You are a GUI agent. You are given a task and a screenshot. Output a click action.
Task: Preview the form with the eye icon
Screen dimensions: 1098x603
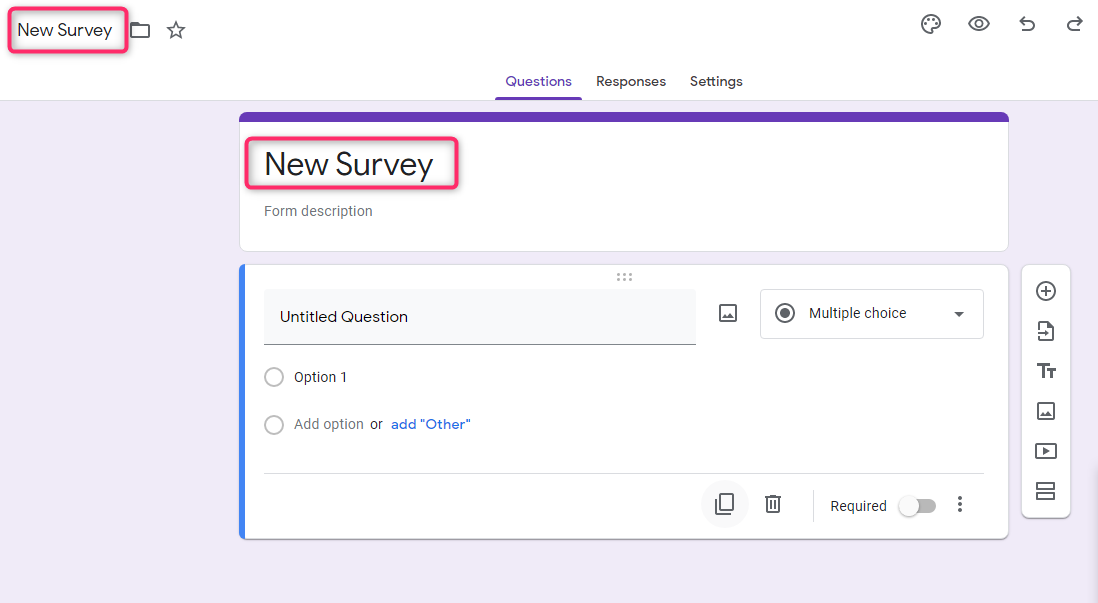point(978,25)
